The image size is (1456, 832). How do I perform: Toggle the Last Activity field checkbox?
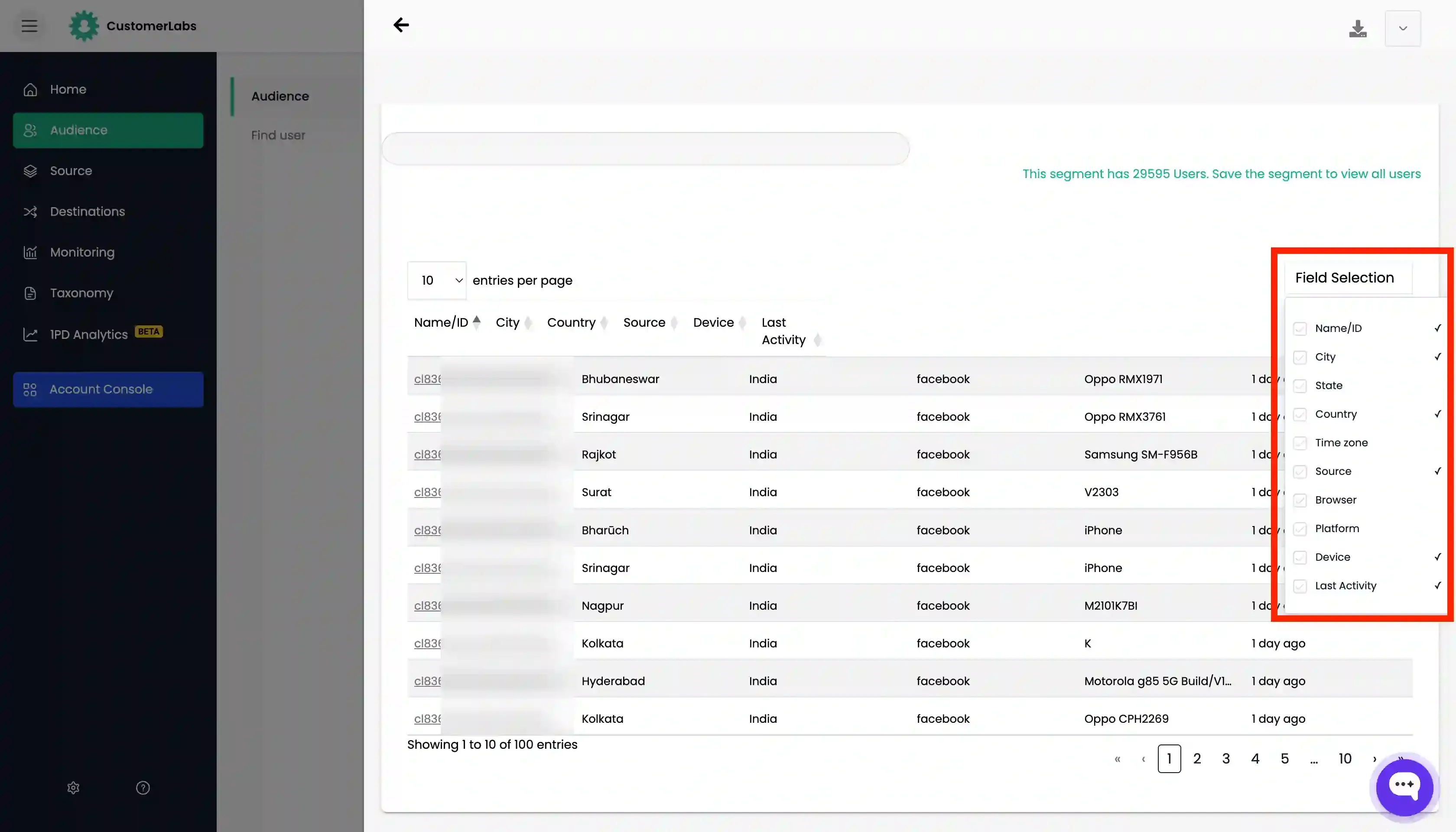click(1300, 586)
